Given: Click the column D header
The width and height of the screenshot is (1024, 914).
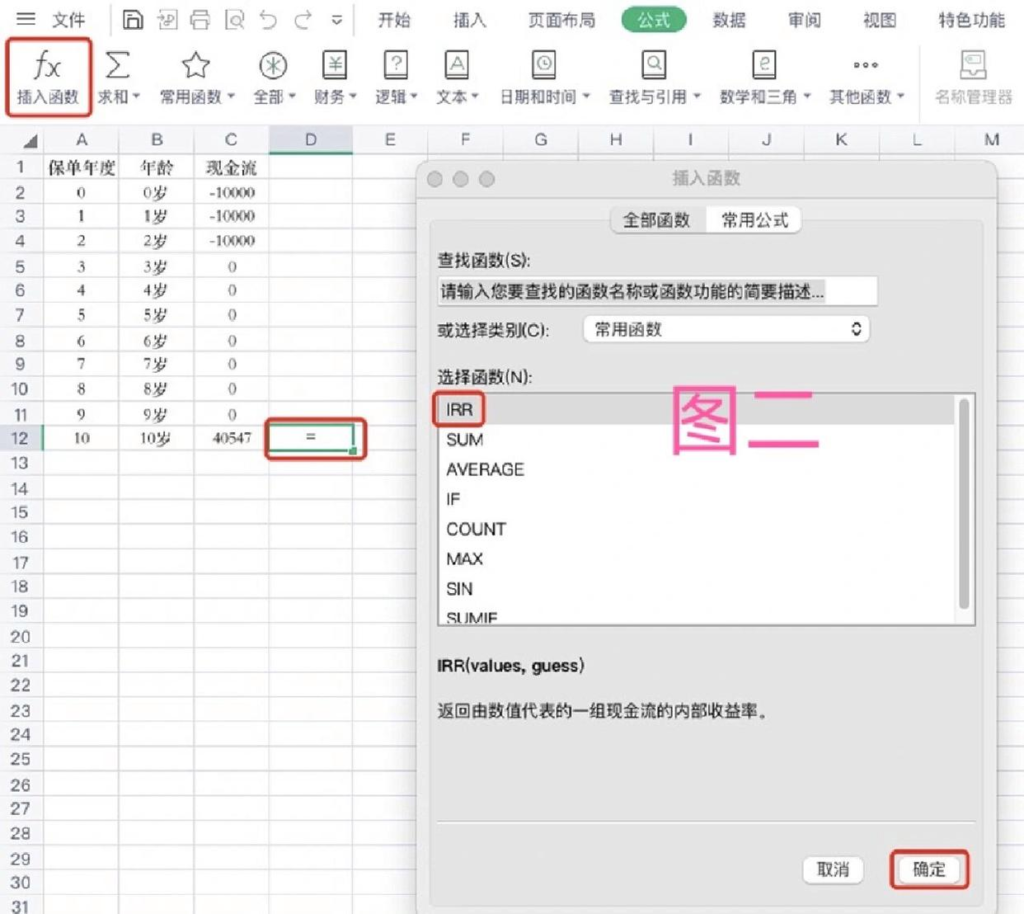Looking at the screenshot, I should click(311, 140).
